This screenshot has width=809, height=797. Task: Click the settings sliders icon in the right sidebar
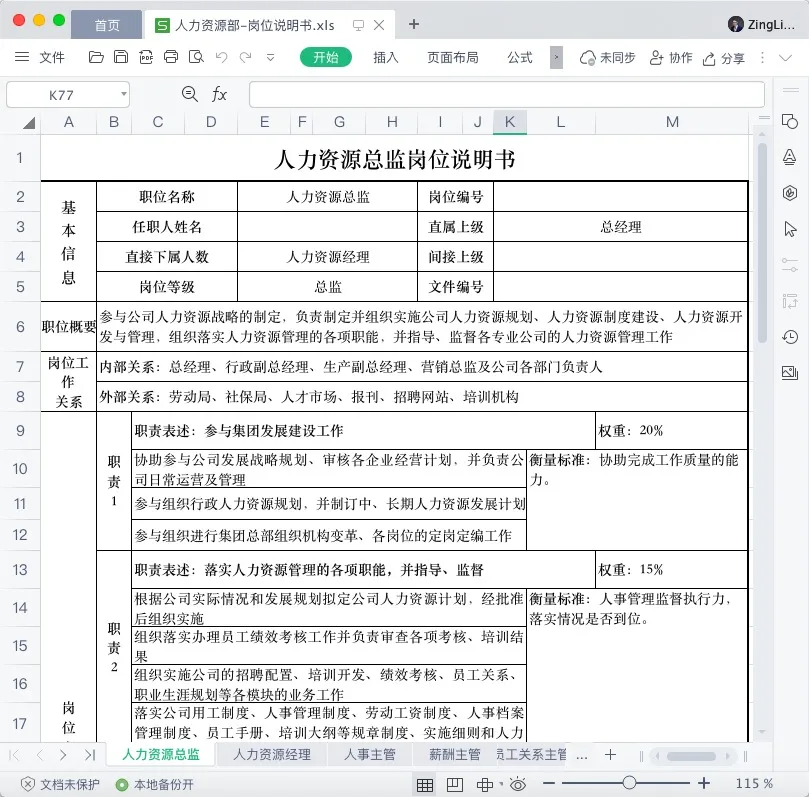[x=789, y=265]
